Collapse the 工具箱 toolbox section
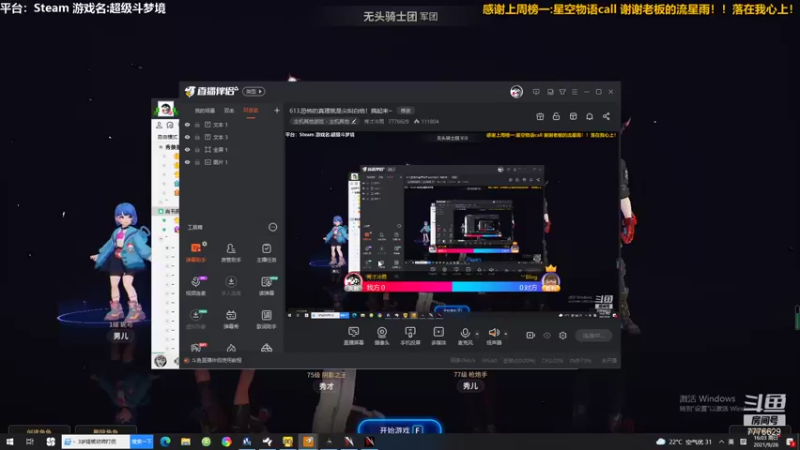 click(273, 227)
